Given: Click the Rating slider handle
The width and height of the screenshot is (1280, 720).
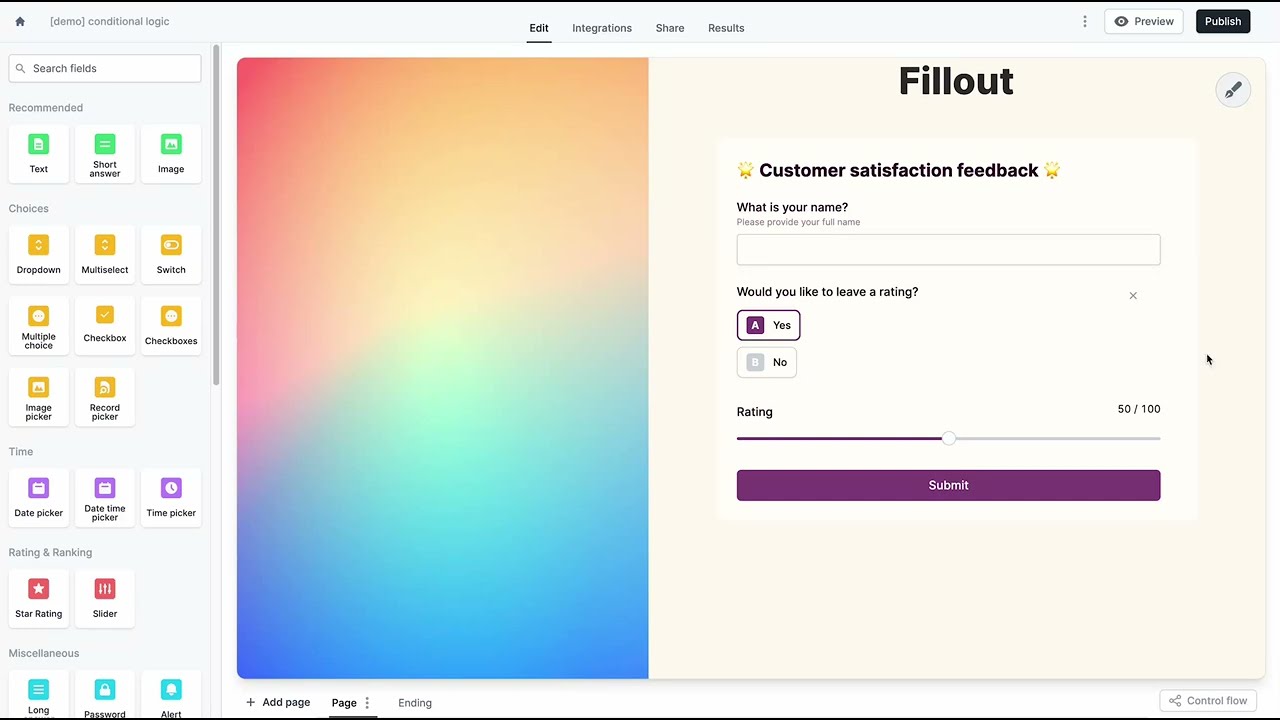Looking at the screenshot, I should click(948, 438).
